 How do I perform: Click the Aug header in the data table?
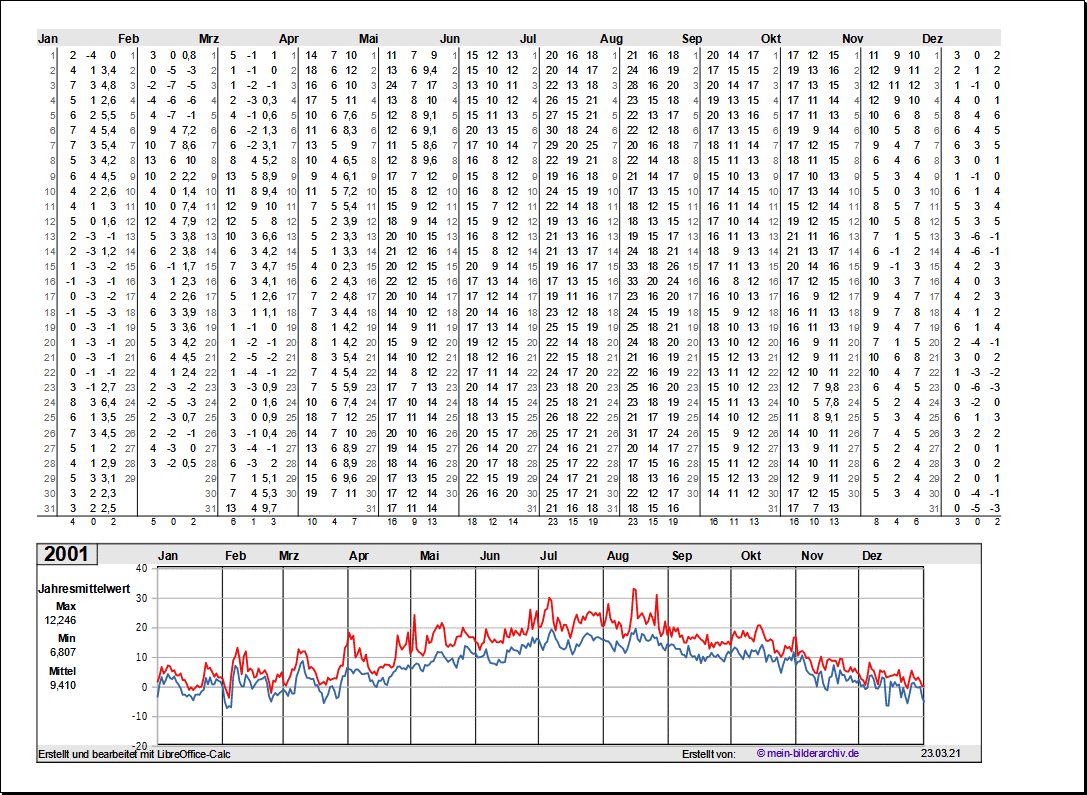point(611,38)
